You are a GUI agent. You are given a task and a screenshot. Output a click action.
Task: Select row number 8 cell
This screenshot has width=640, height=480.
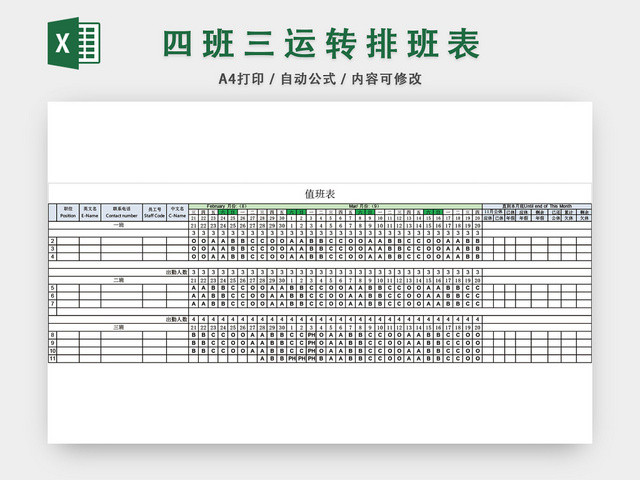52,335
